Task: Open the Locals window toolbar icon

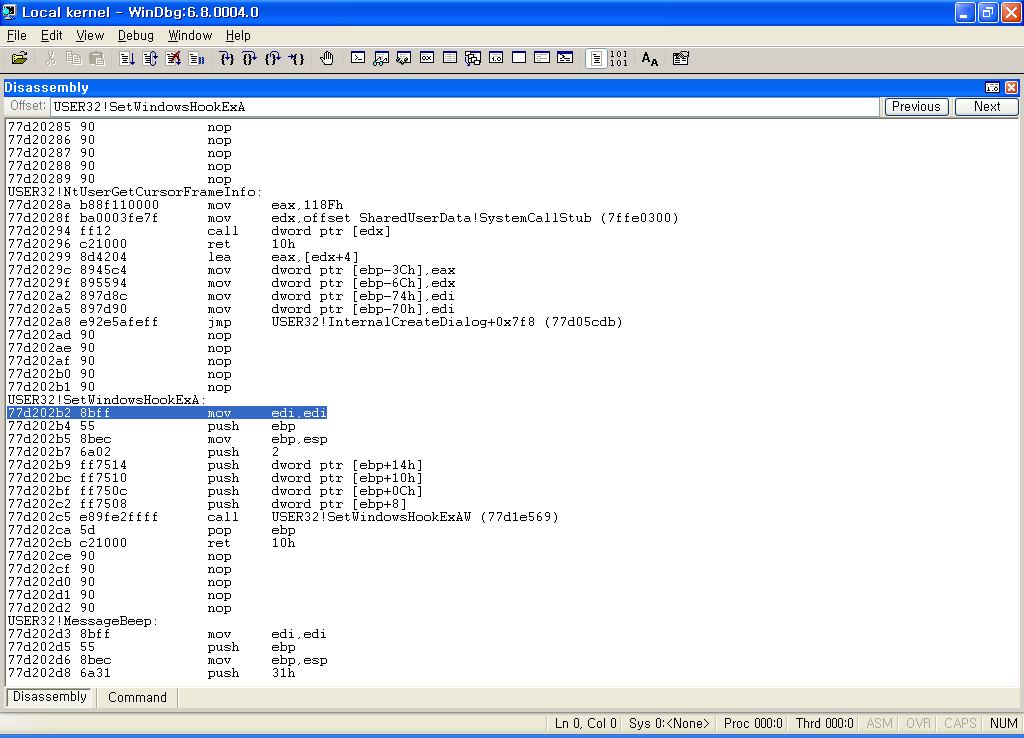Action: [404, 59]
